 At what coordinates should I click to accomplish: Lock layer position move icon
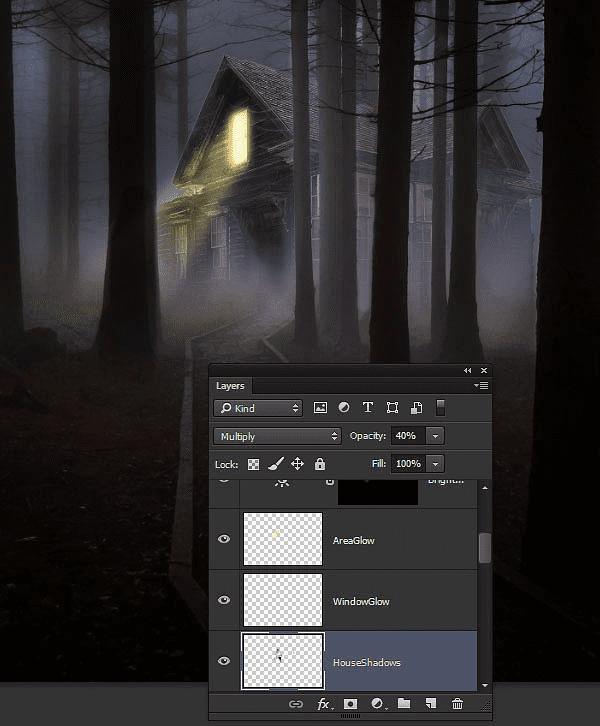click(x=297, y=464)
